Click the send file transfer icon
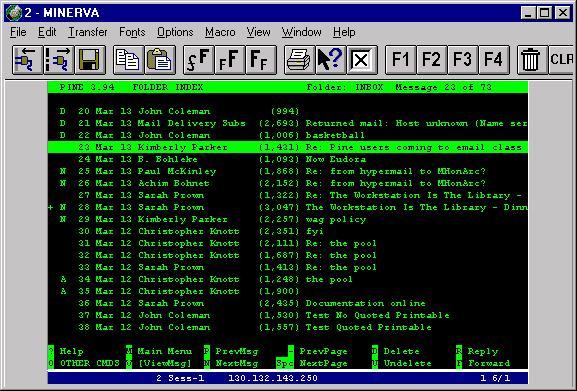This screenshot has width=577, height=391. pos(28,60)
